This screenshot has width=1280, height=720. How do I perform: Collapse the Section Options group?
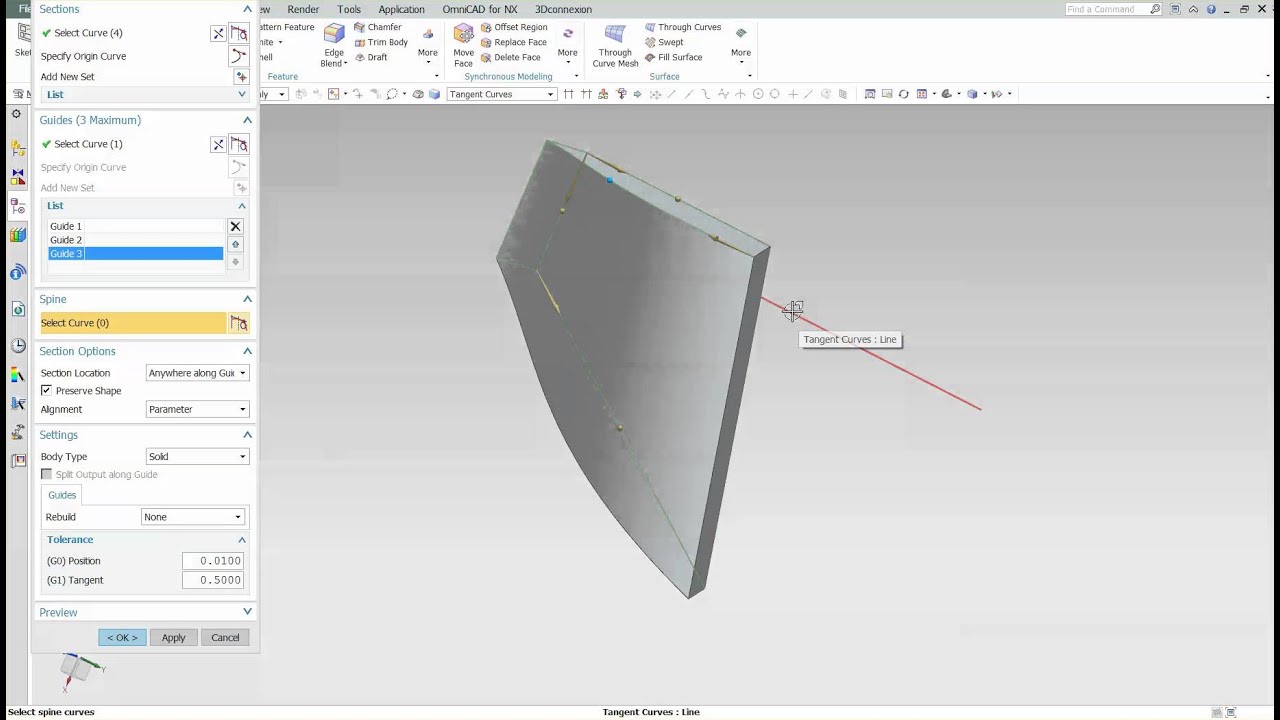pyautogui.click(x=247, y=351)
